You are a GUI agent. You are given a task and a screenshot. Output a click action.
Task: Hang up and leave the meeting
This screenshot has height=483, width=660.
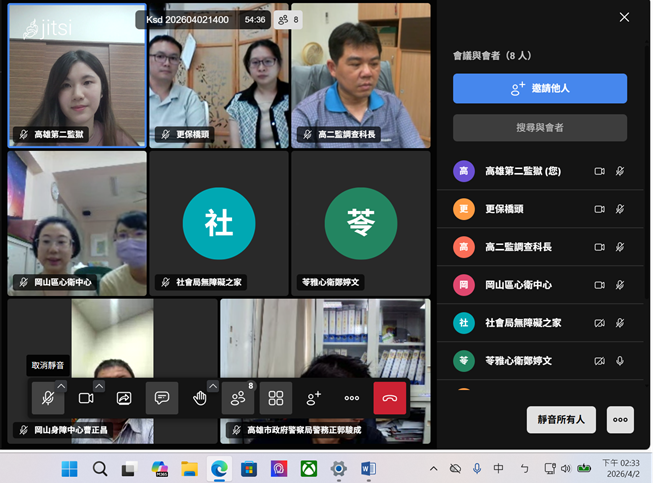pyautogui.click(x=390, y=398)
